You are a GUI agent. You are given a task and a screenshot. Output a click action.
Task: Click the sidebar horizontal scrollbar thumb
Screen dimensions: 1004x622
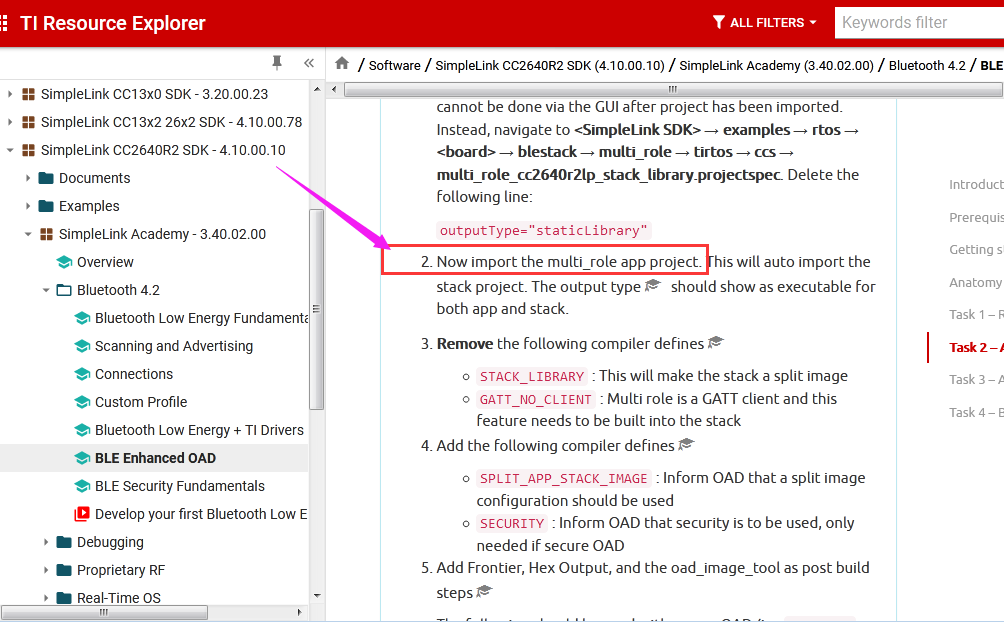[x=104, y=612]
